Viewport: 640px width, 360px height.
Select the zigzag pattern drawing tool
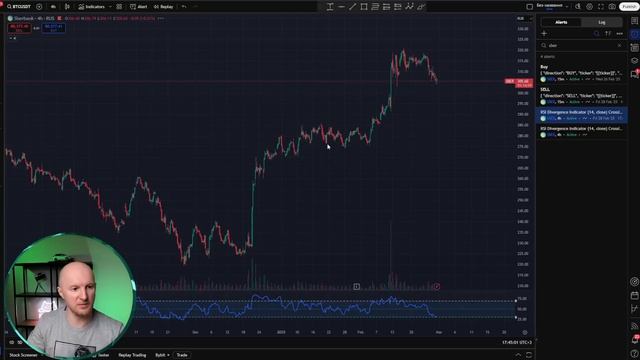409,7
